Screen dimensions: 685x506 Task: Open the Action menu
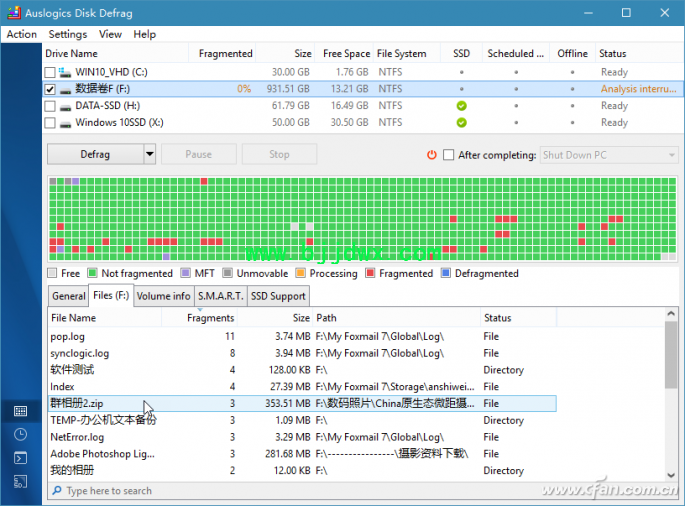coord(21,34)
